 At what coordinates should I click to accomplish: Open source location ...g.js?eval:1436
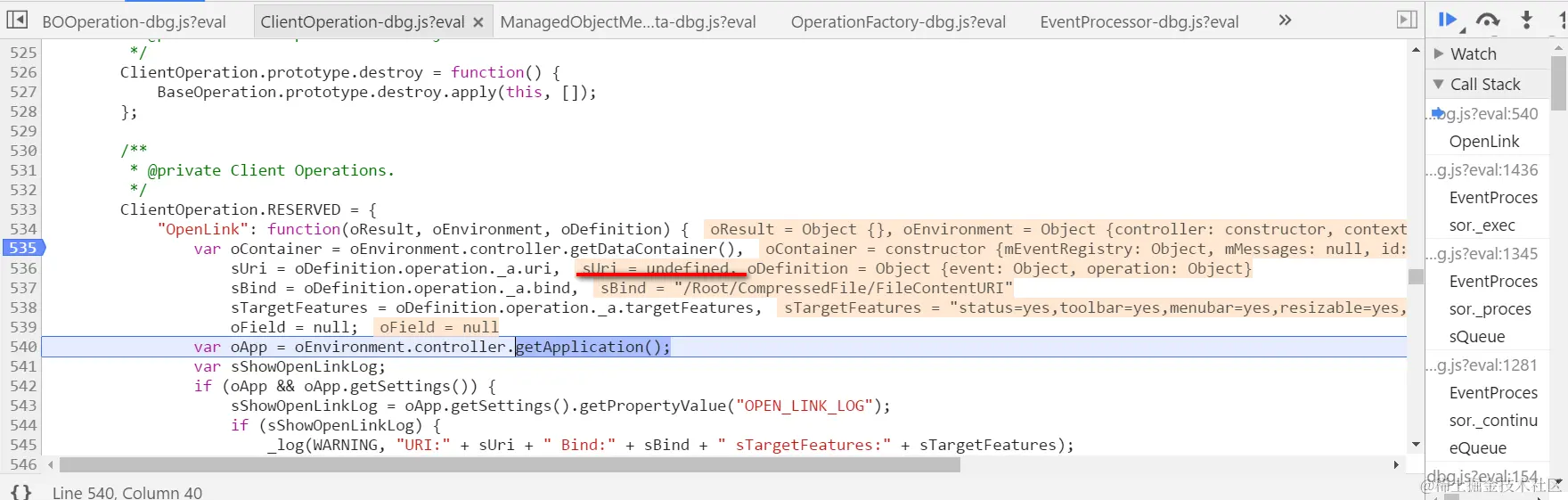(x=1482, y=169)
